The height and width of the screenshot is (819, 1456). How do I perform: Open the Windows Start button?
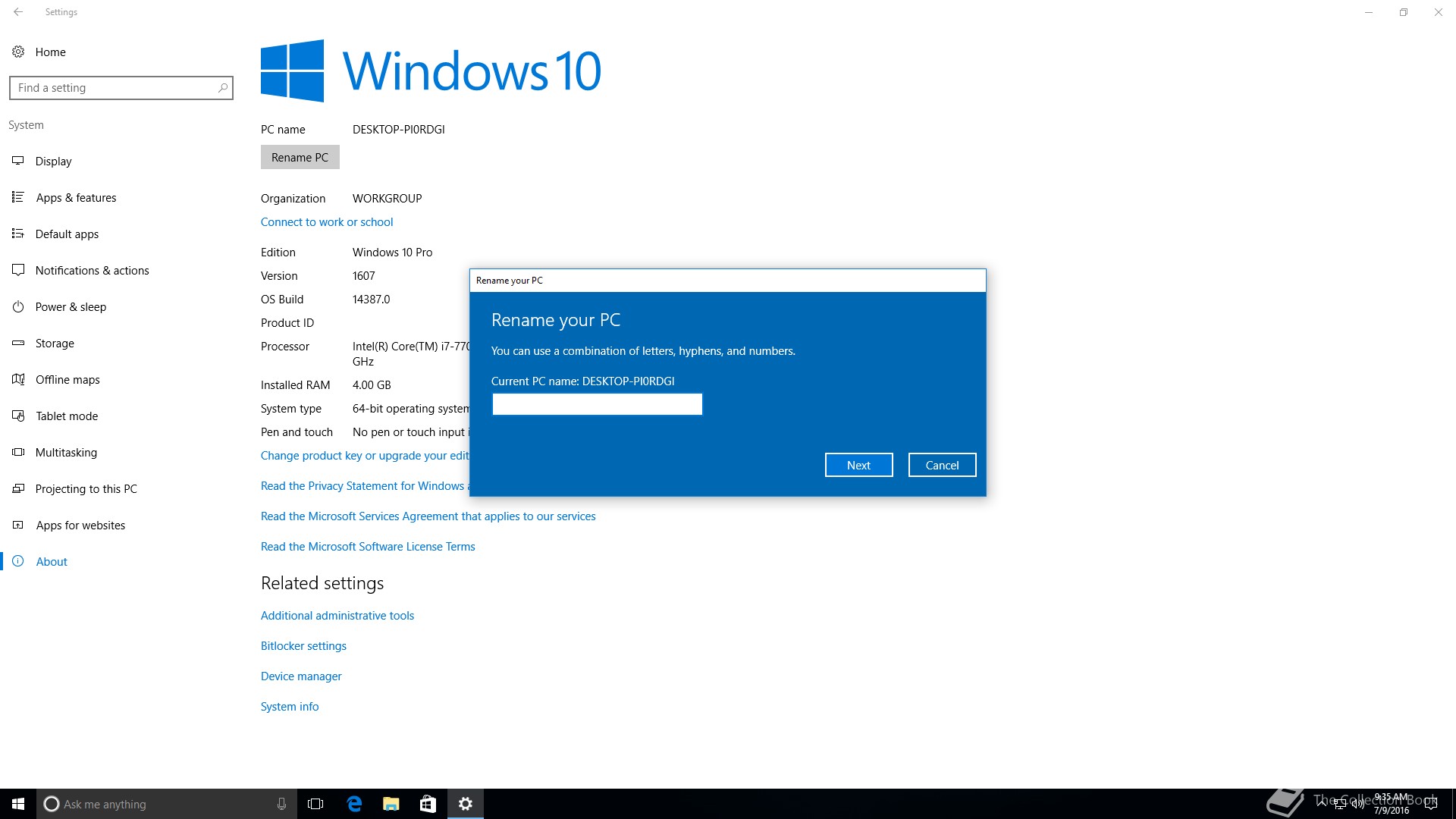(18, 804)
